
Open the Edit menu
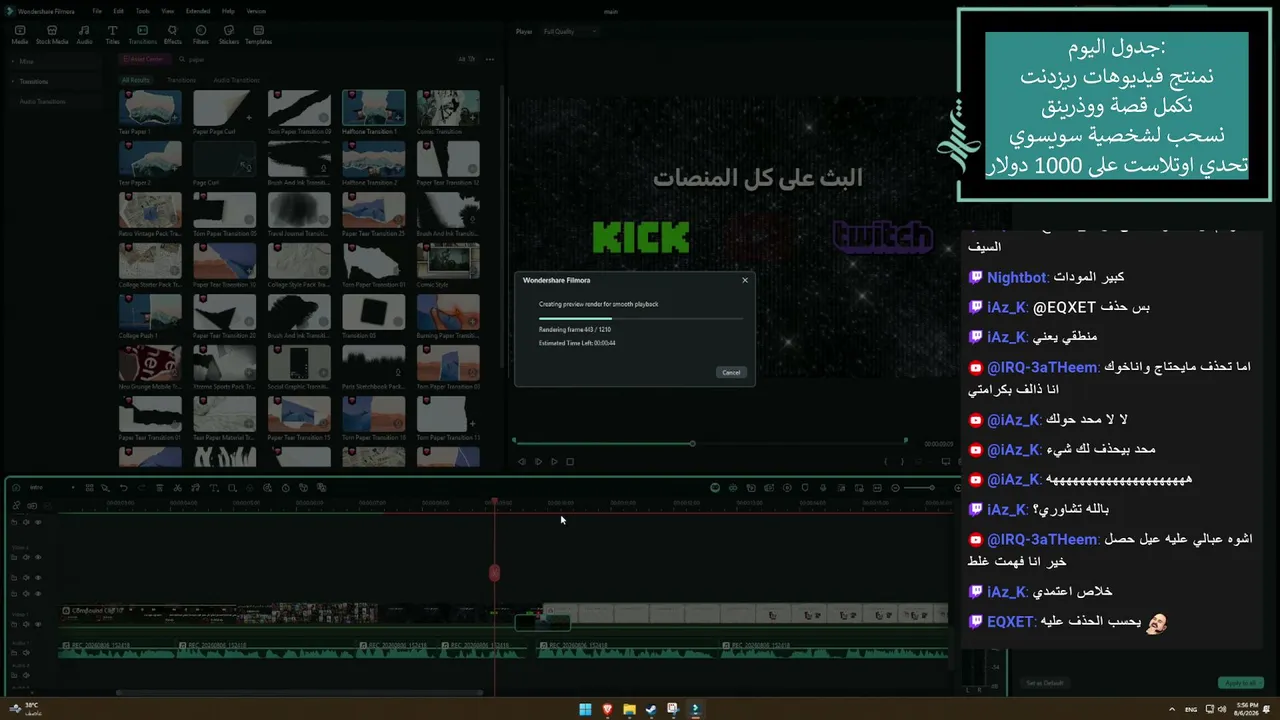click(x=118, y=11)
